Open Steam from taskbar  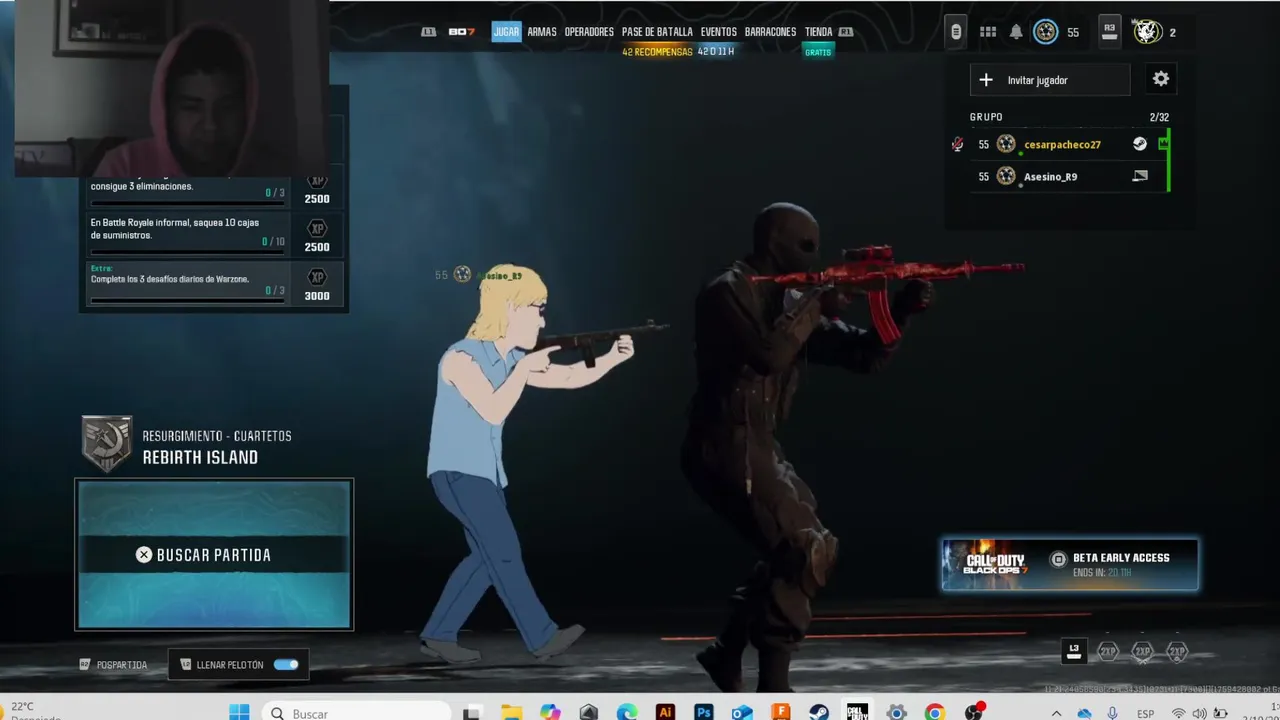pyautogui.click(x=819, y=713)
